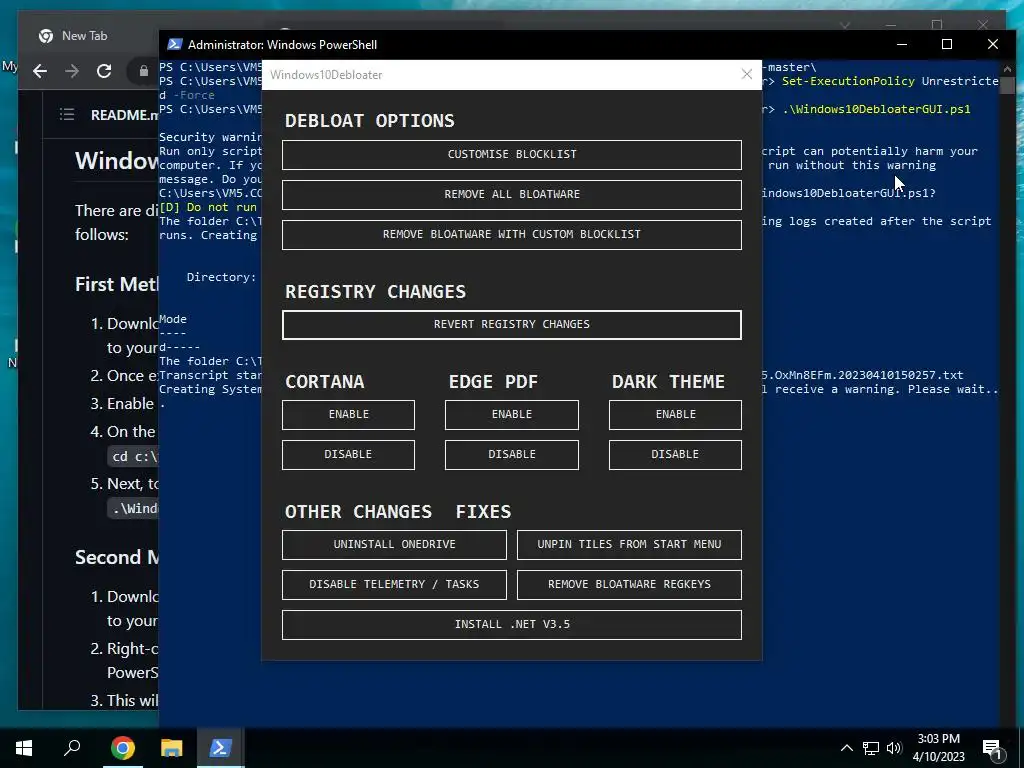Enable Cortana

tap(348, 415)
